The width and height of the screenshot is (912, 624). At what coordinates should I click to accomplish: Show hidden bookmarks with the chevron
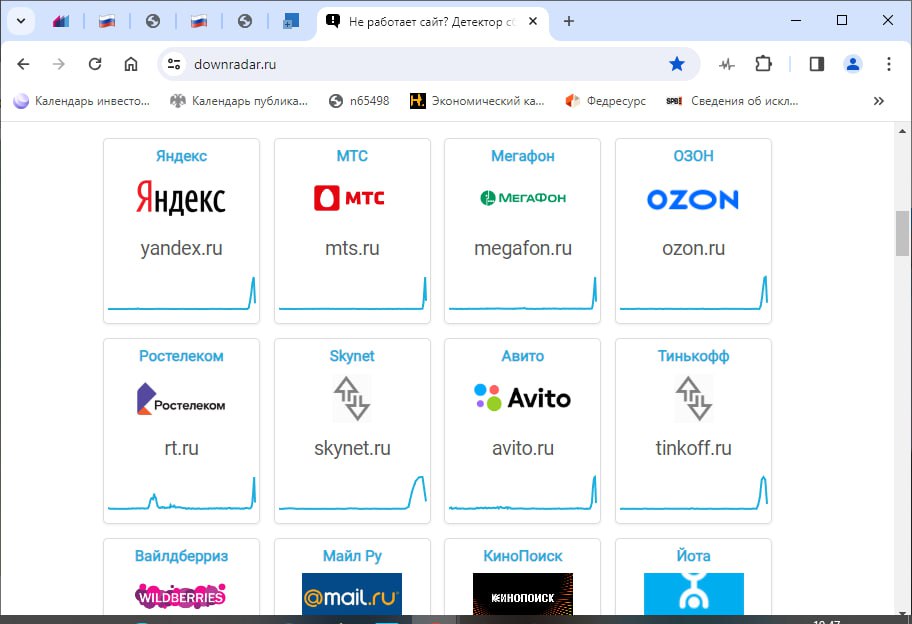(879, 101)
